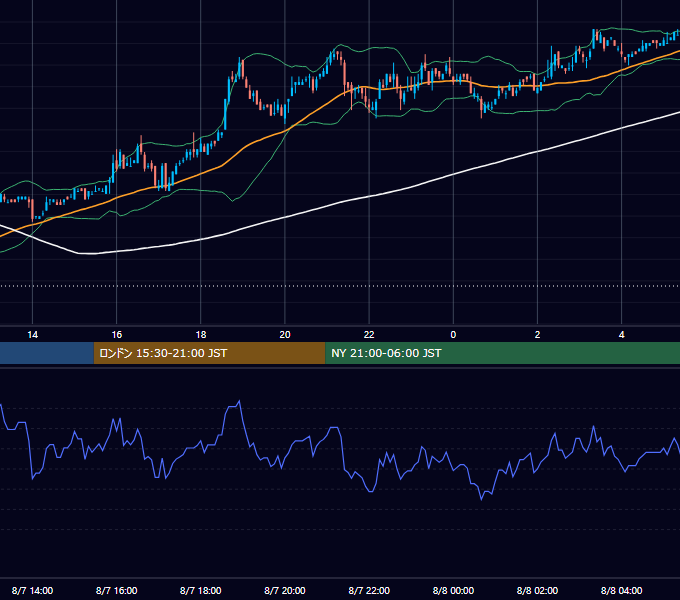Click the 16 hour axis label
The image size is (680, 600).
pos(117,335)
